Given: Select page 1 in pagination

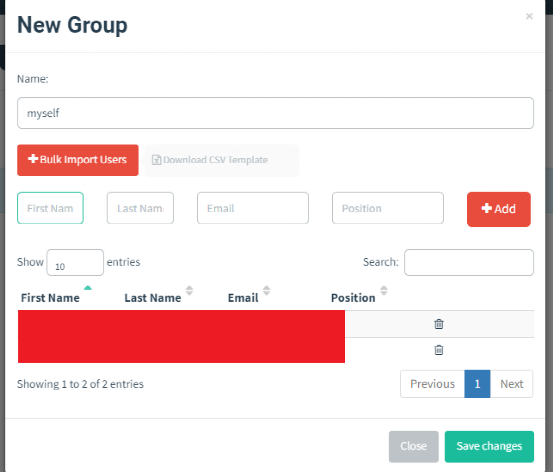Looking at the screenshot, I should coord(477,384).
